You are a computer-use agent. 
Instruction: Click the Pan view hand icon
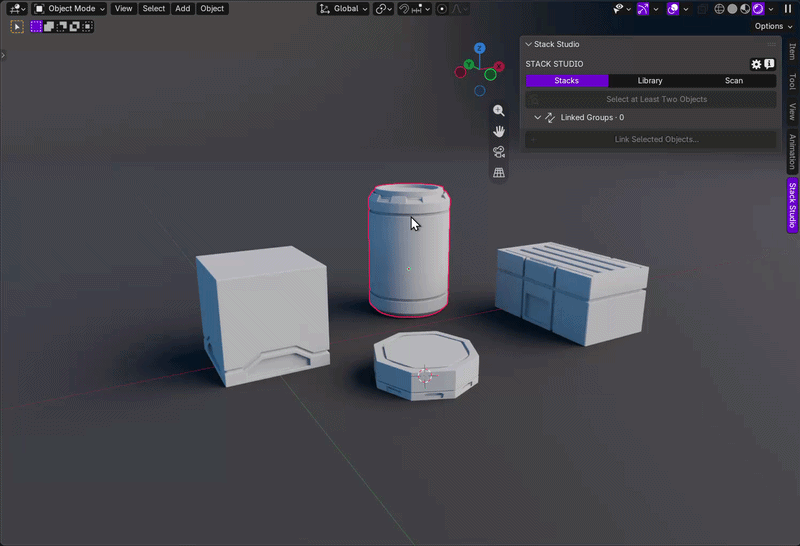(499, 131)
